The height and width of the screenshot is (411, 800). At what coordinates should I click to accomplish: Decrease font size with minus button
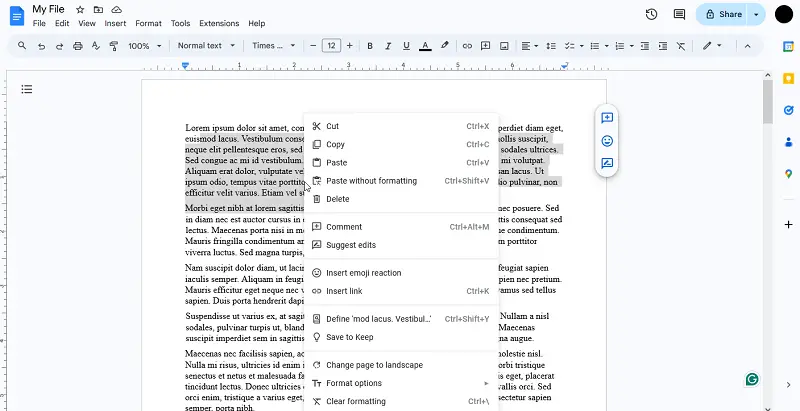[313, 46]
